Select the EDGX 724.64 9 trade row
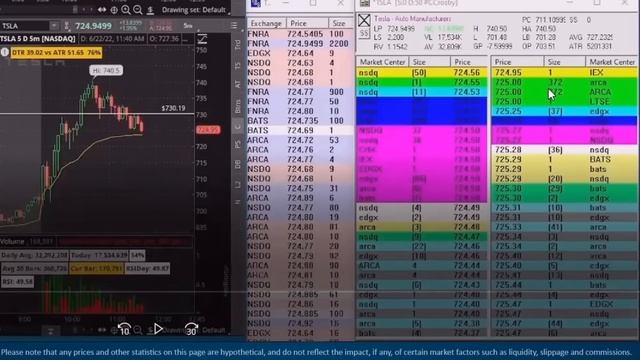Screen dimensions: 640x360 point(300,53)
